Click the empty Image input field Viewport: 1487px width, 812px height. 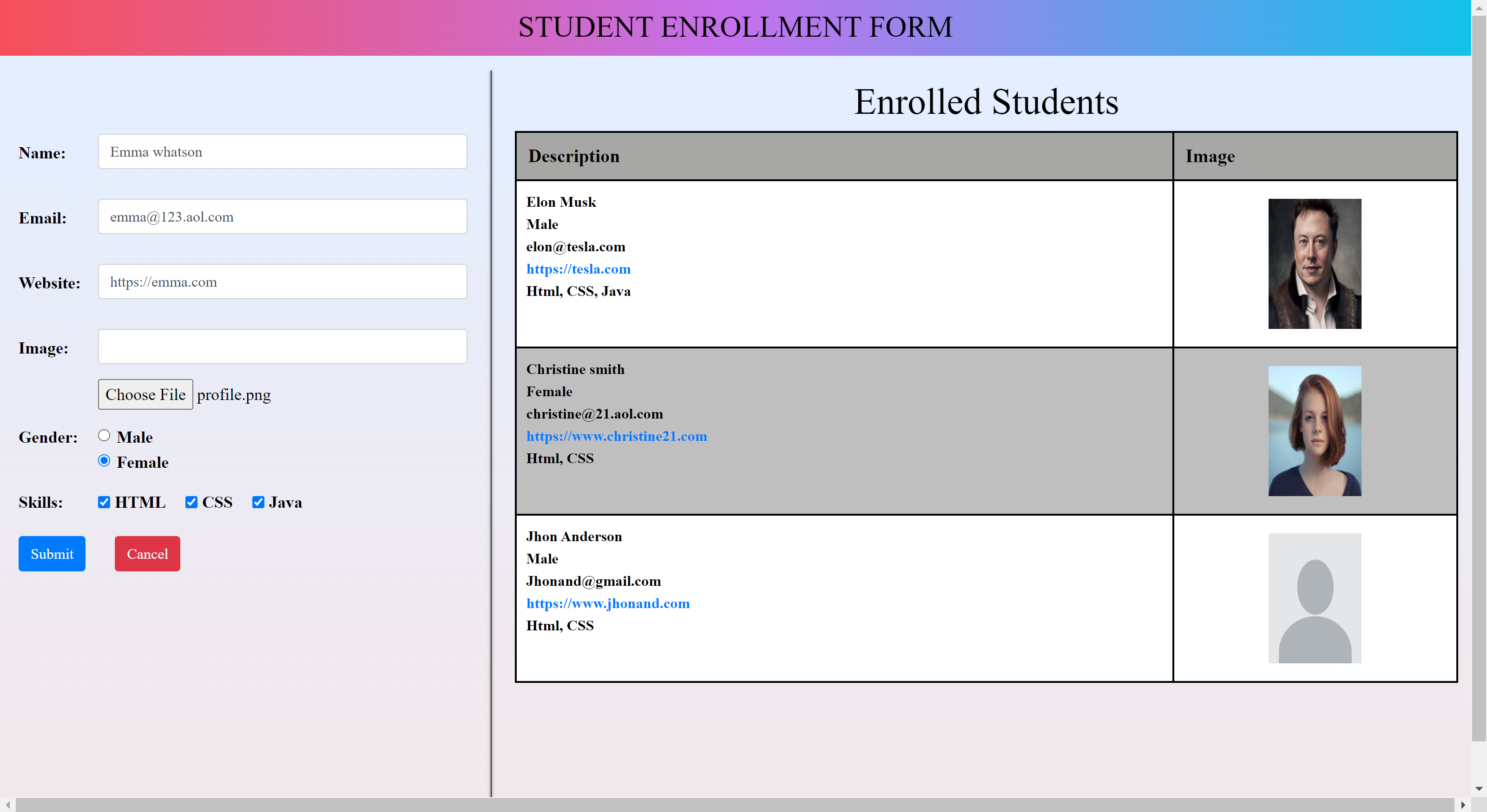click(282, 346)
